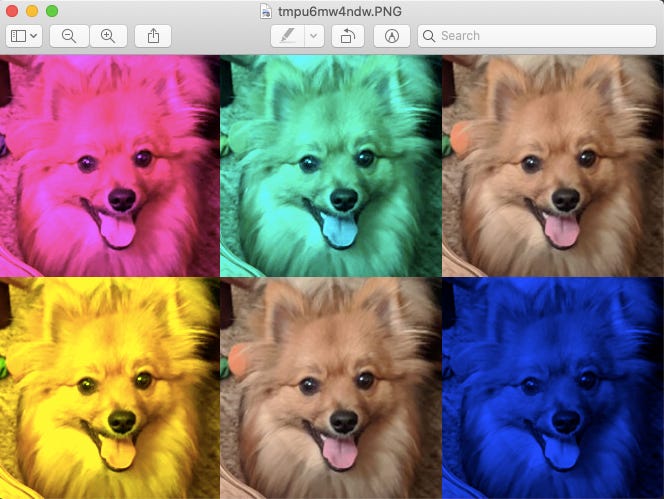Click the yellow-tinted dog image
Image resolution: width=664 pixels, height=499 pixels.
[x=110, y=388]
